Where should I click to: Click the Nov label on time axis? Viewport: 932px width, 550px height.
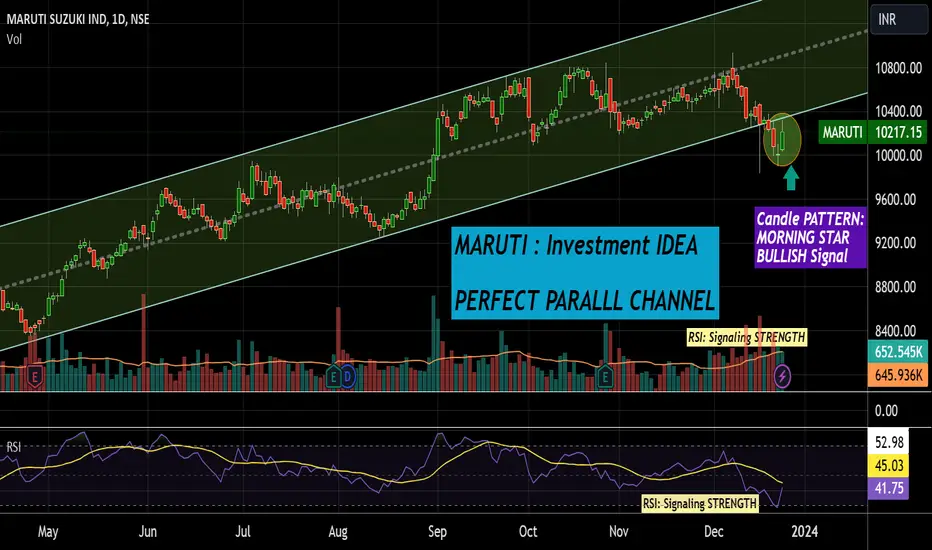pyautogui.click(x=618, y=531)
